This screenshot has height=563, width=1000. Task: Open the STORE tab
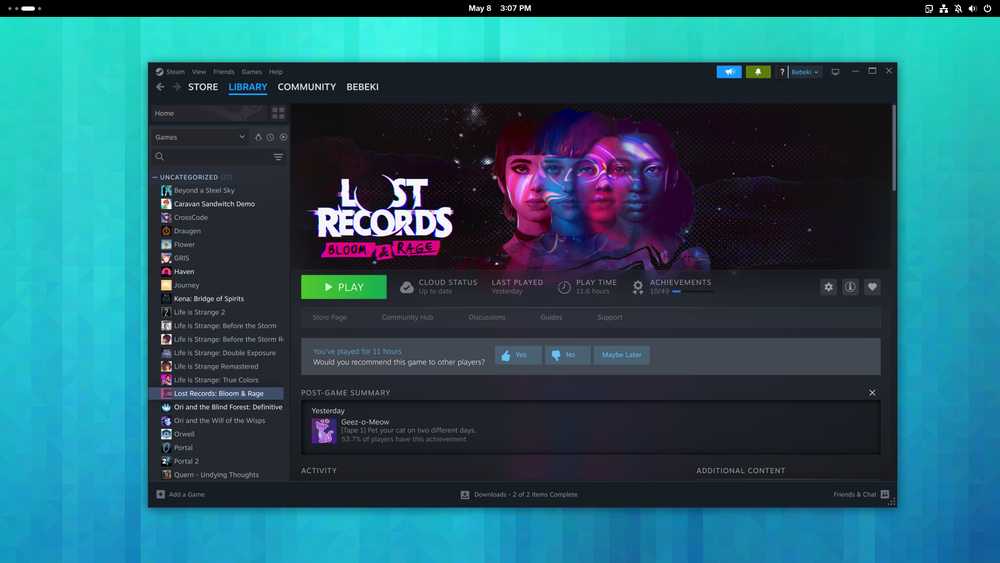point(203,87)
